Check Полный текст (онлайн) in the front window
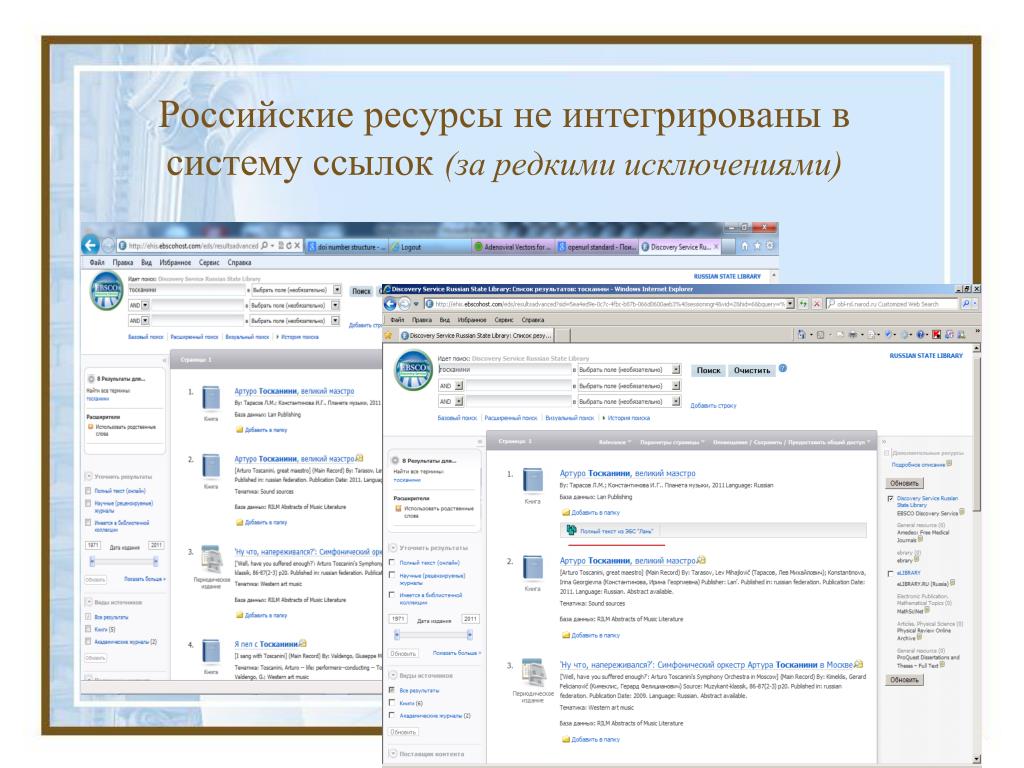 point(392,562)
